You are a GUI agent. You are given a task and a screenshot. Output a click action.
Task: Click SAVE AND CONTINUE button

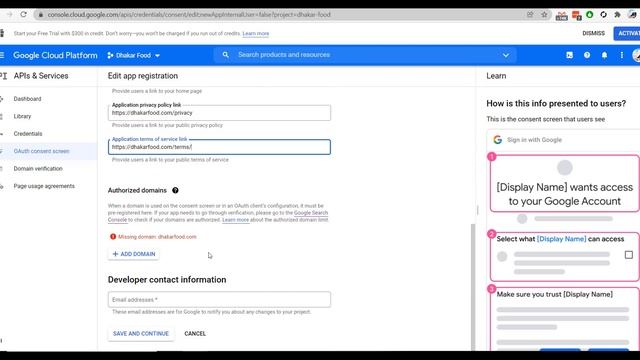[x=141, y=333]
